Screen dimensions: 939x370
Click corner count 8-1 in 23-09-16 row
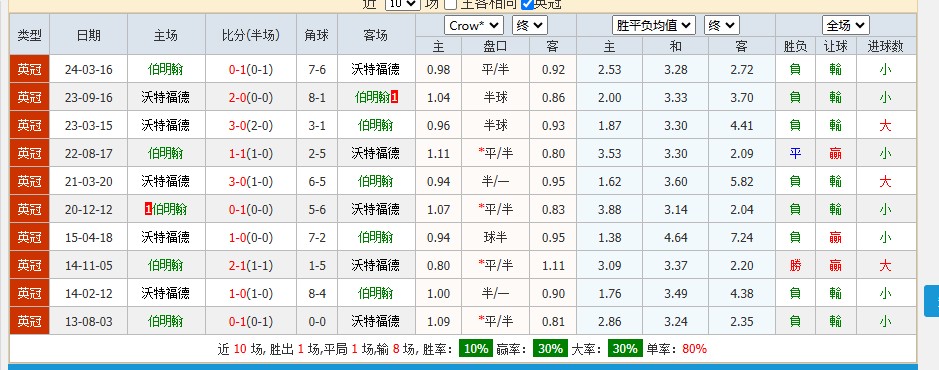point(317,98)
